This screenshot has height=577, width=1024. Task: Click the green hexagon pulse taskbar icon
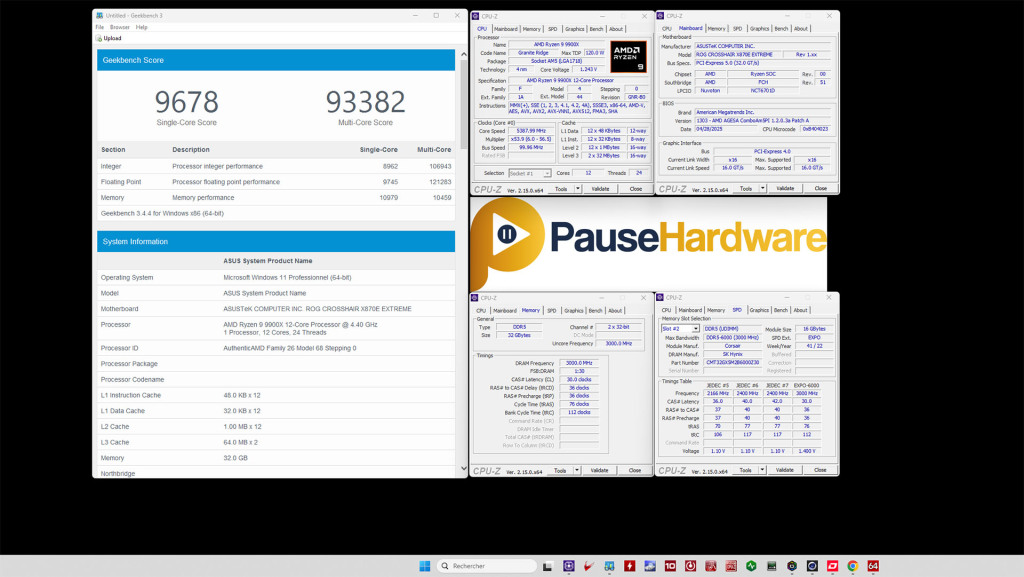(x=751, y=566)
